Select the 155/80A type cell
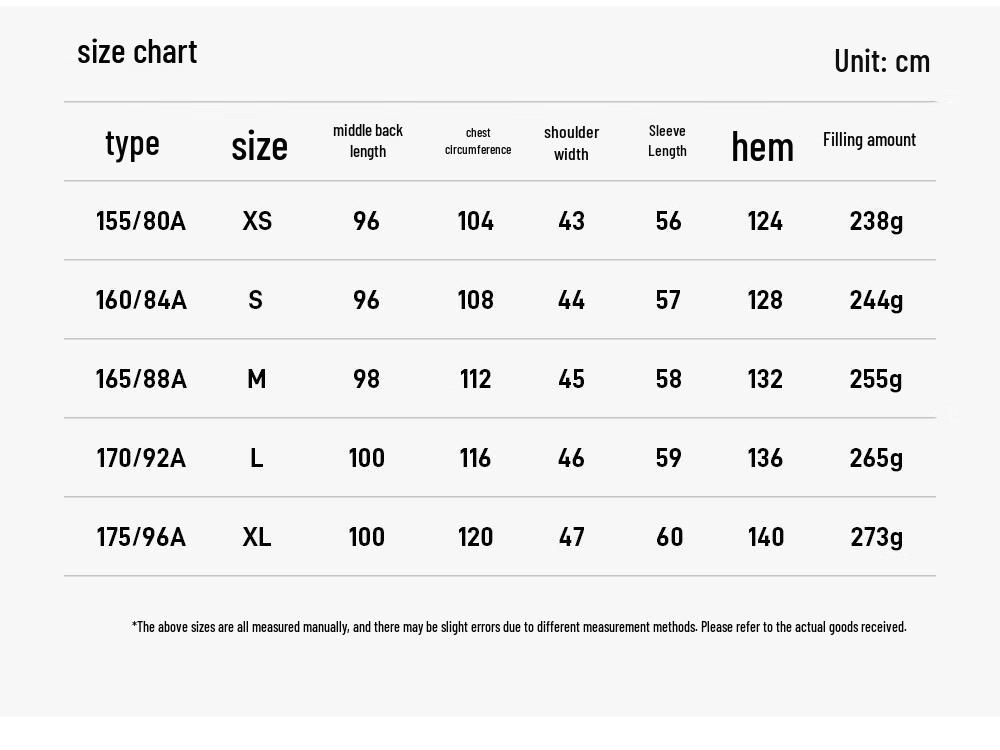Image resolution: width=1000 pixels, height=750 pixels. pyautogui.click(x=141, y=221)
